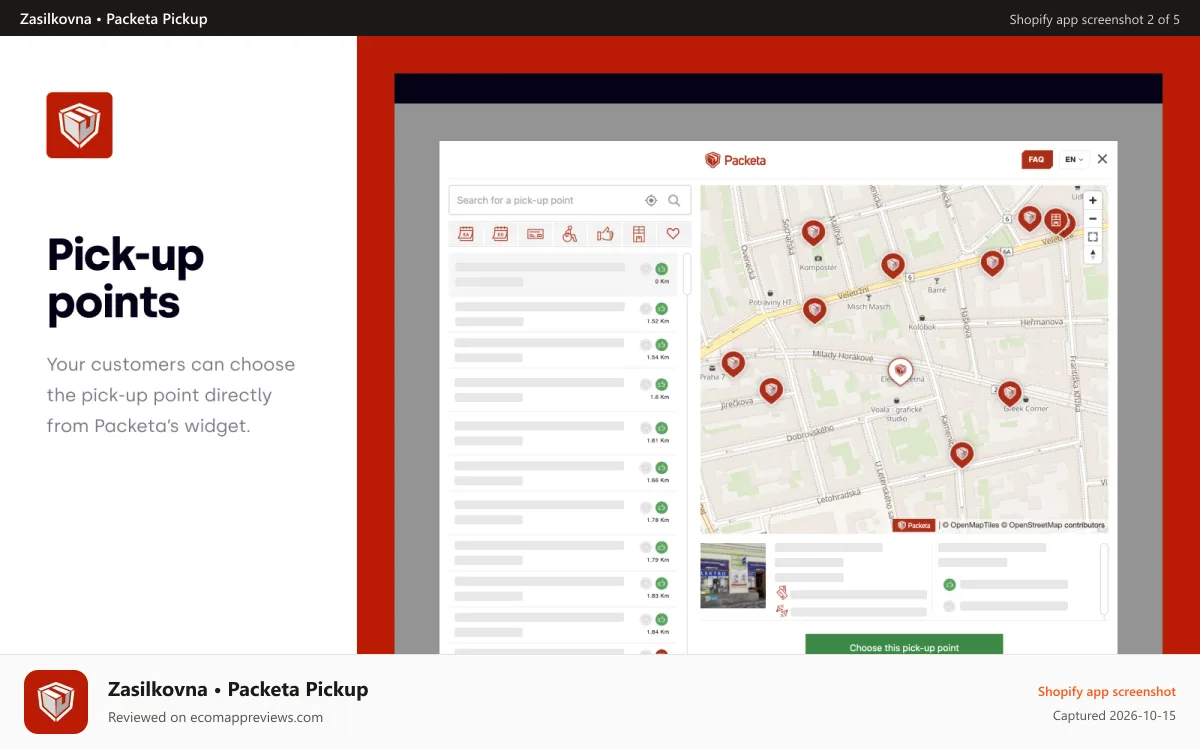Select the white highlighted pin near Elektra
The image size is (1200, 750).
pyautogui.click(x=901, y=371)
